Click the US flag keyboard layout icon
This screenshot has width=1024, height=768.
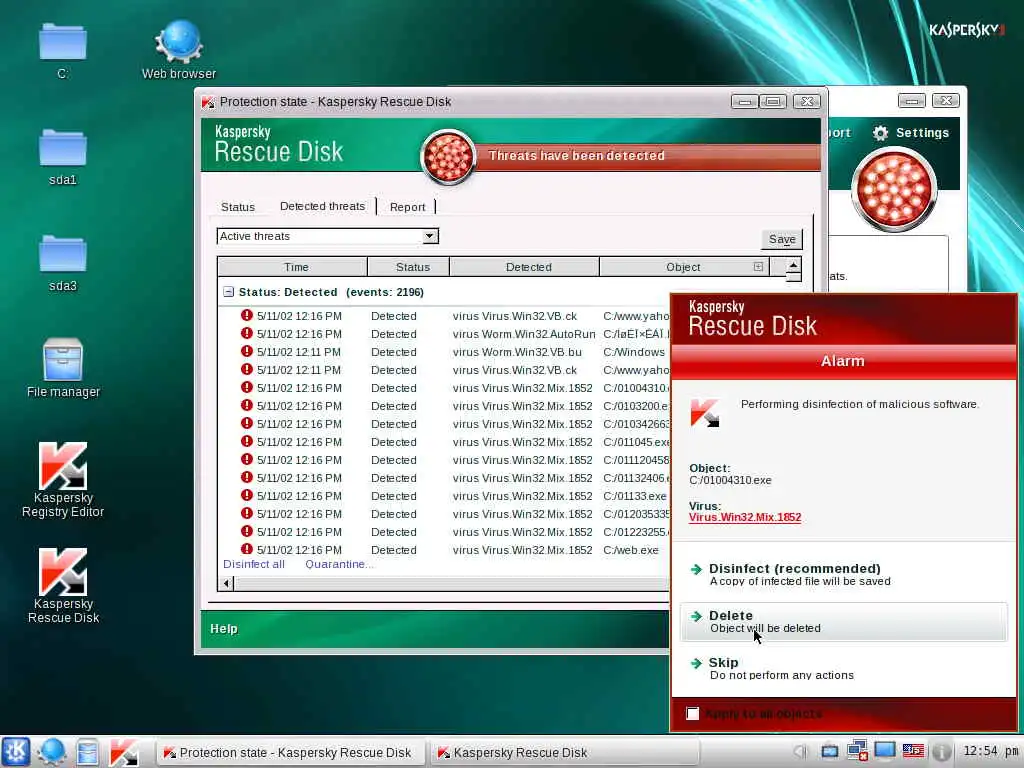[x=913, y=751]
